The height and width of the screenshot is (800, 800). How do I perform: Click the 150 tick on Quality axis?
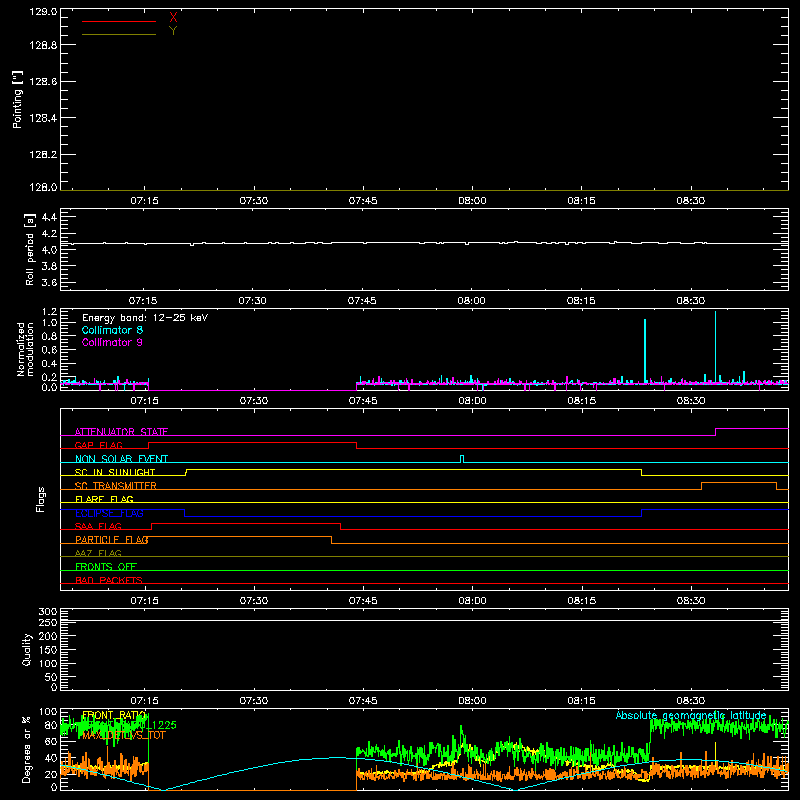coord(47,650)
